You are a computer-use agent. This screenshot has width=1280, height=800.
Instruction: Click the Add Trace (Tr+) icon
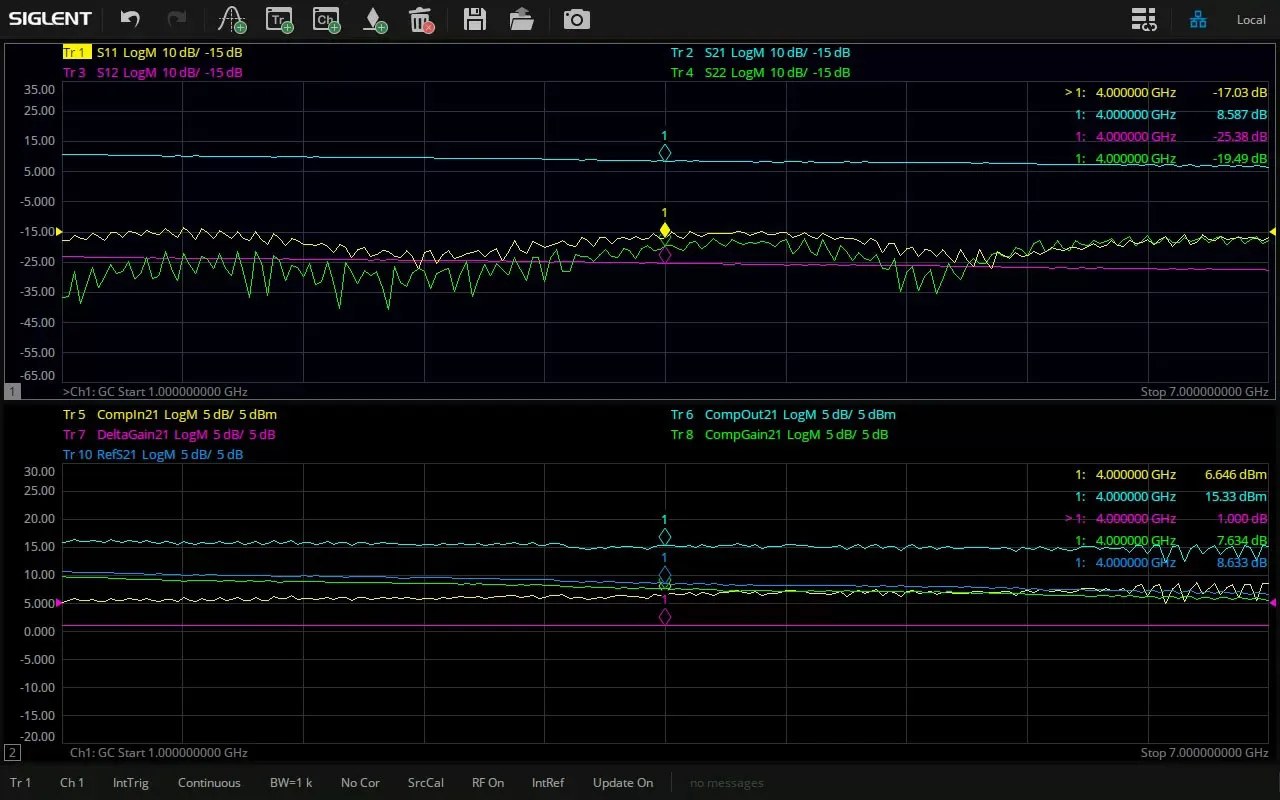(x=279, y=19)
